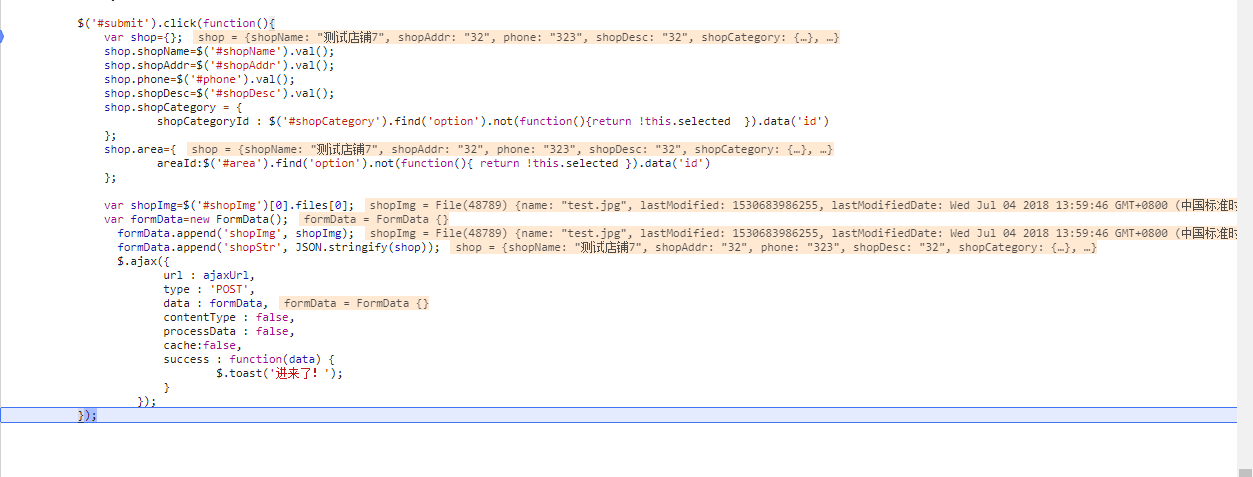The image size is (1253, 477).
Task: Click the 'shop.area={' statement
Action: (x=140, y=149)
